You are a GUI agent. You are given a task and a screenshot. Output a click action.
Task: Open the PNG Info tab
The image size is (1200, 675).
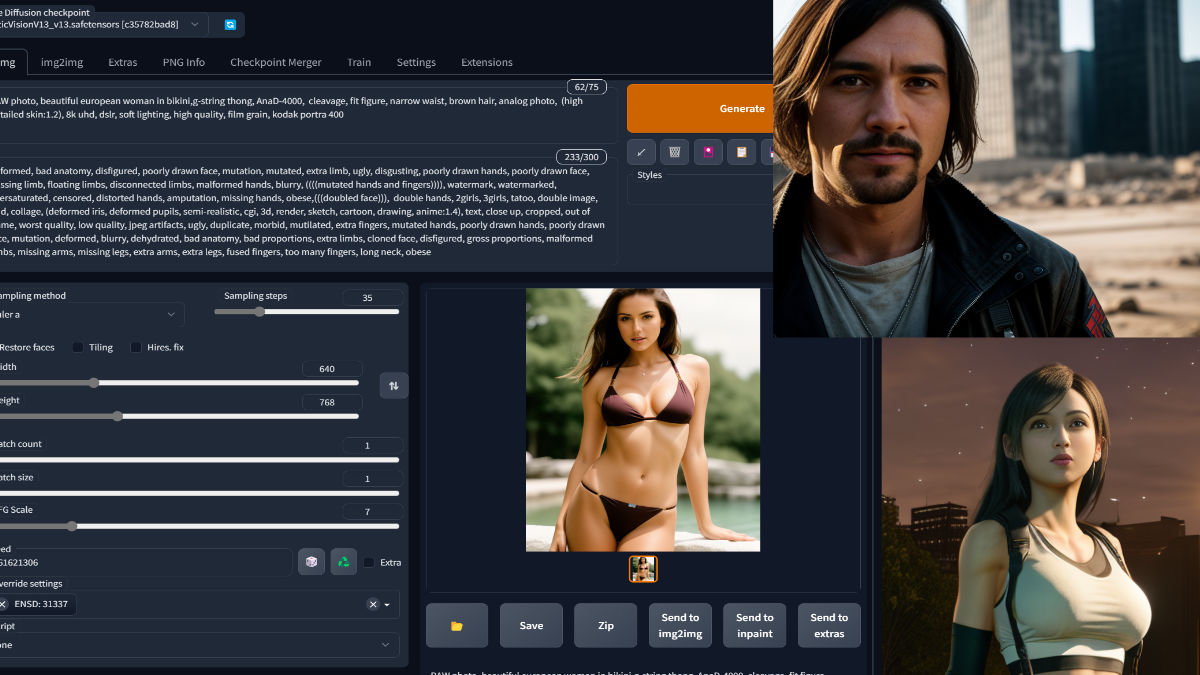tap(184, 62)
